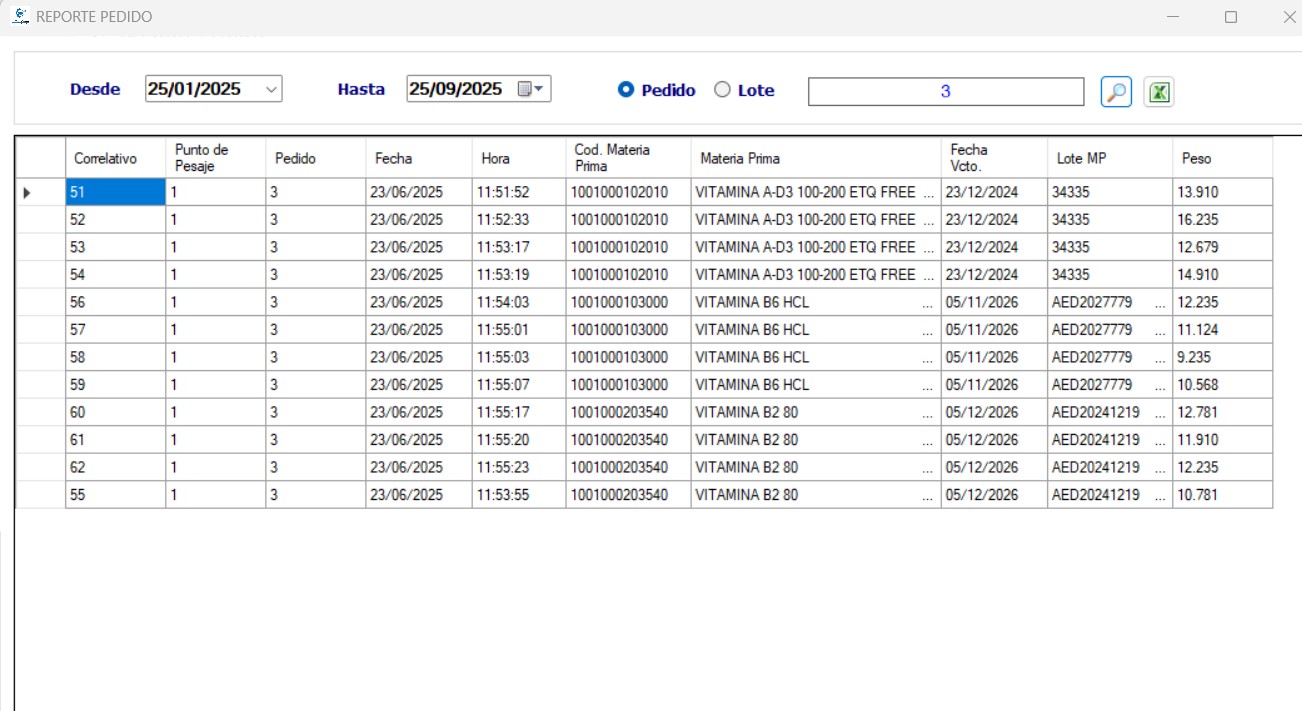Select the Pedido radio button
Image resolution: width=1302 pixels, height=711 pixels.
[x=626, y=90]
